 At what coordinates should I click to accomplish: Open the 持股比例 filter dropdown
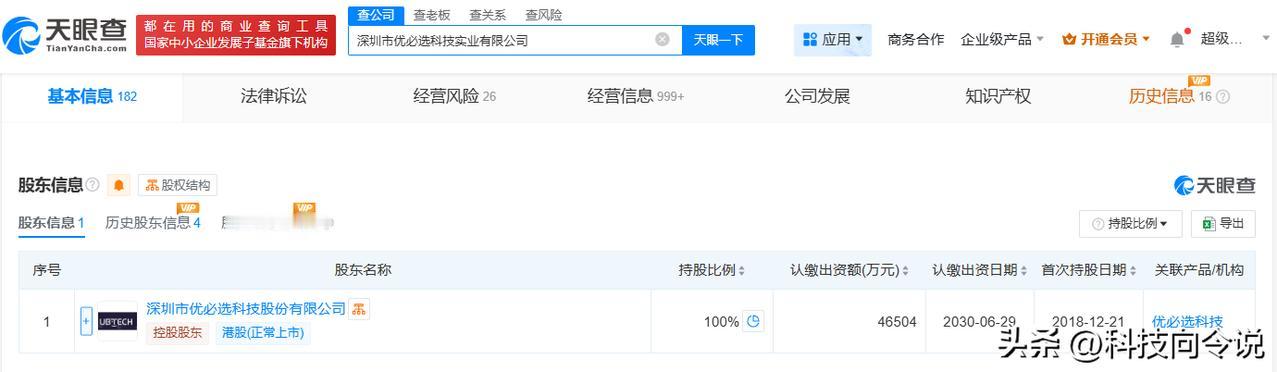pyautogui.click(x=1130, y=224)
